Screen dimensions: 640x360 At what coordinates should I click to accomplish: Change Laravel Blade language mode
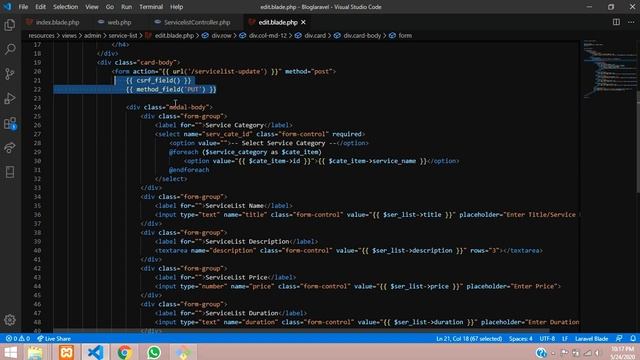[591, 339]
